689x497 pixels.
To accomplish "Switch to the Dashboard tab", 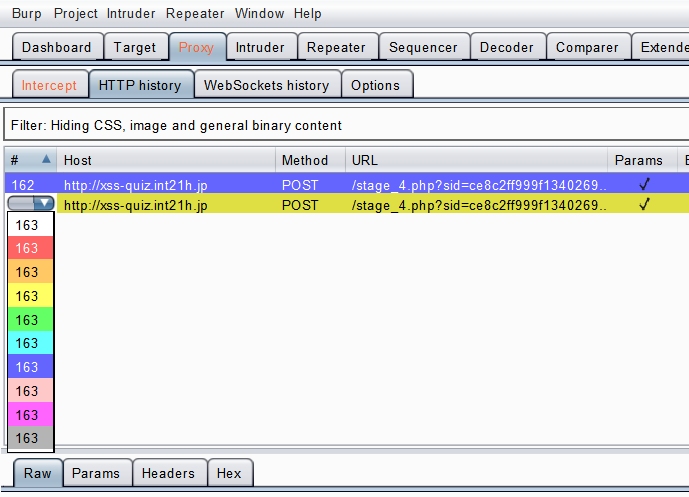I will coord(57,47).
